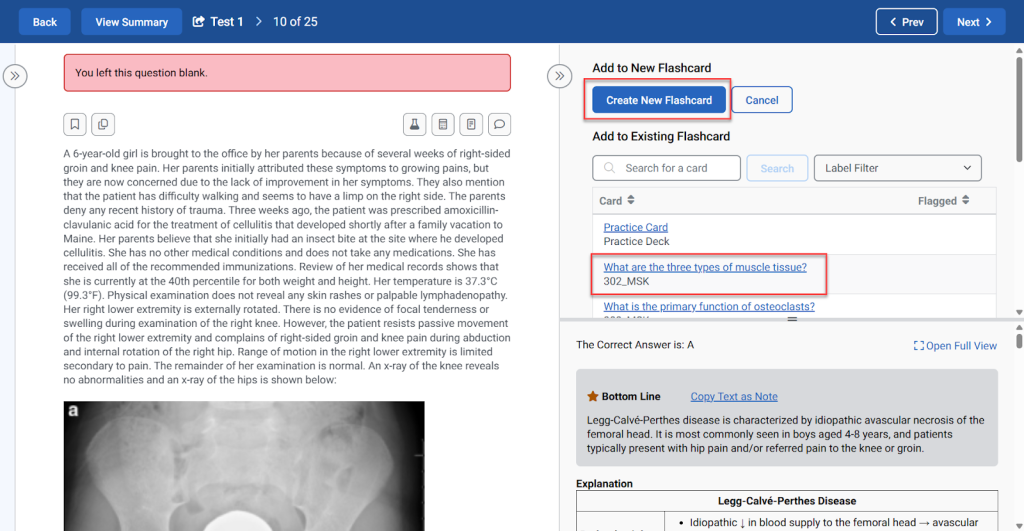Collapse the flashcard panel with double-chevron icon

tap(560, 75)
